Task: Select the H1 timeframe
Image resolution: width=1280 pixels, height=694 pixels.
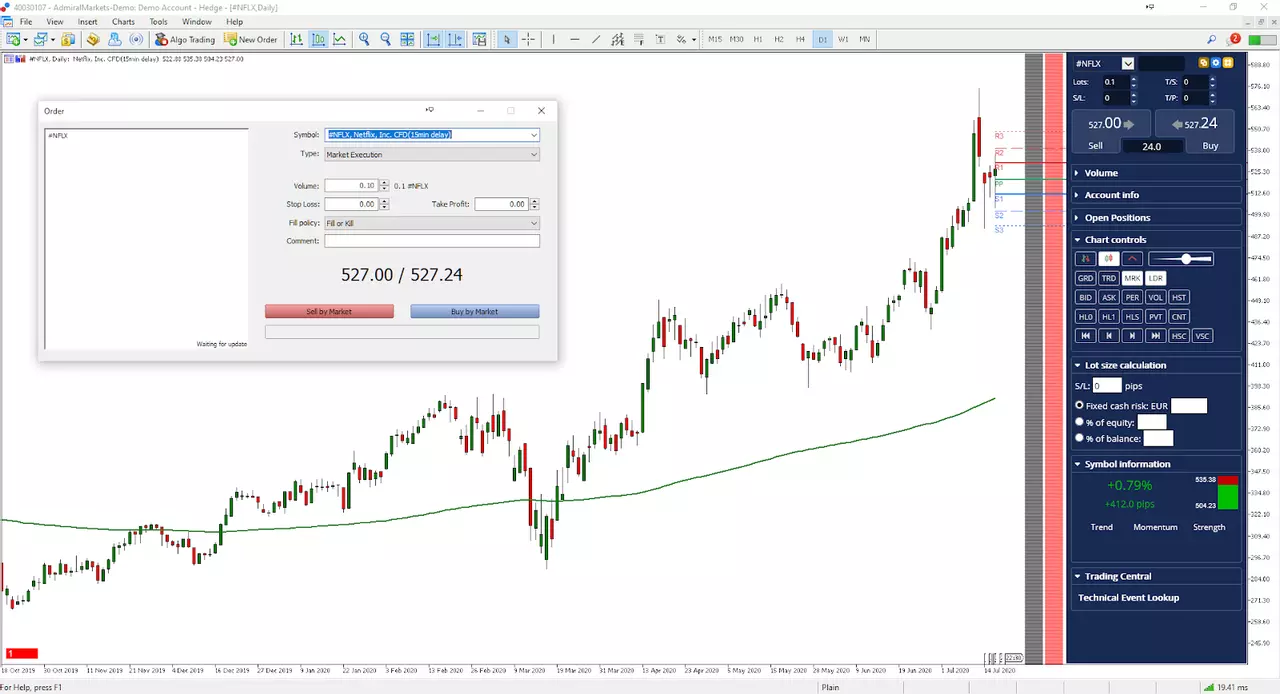Action: pos(758,40)
